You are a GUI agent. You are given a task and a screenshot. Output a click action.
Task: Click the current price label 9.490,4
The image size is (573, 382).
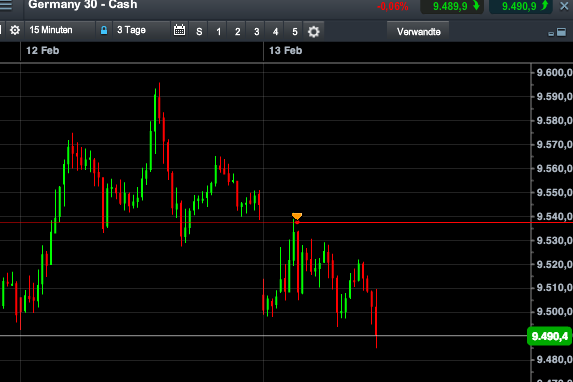pyautogui.click(x=550, y=336)
